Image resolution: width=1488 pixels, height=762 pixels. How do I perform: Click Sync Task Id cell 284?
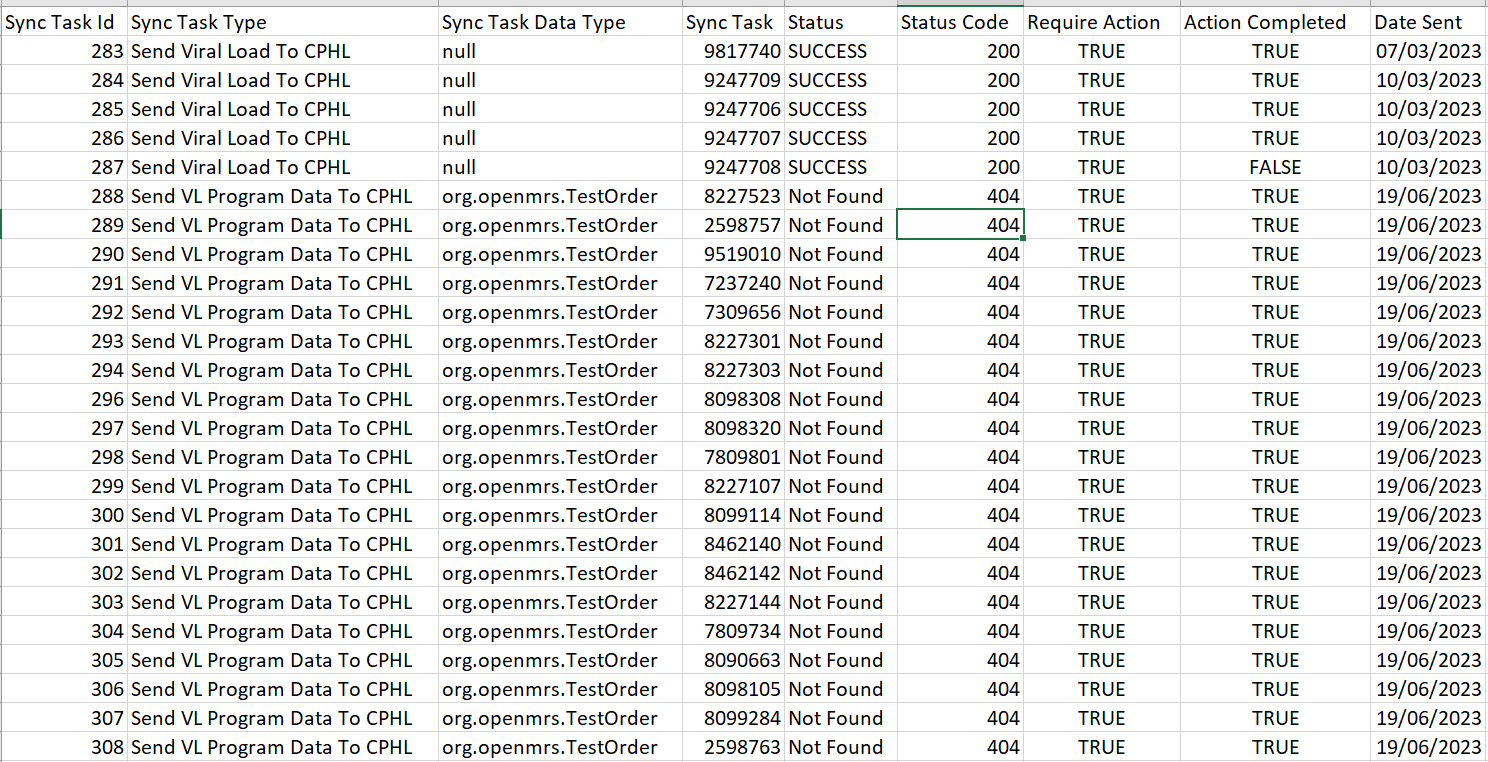63,80
